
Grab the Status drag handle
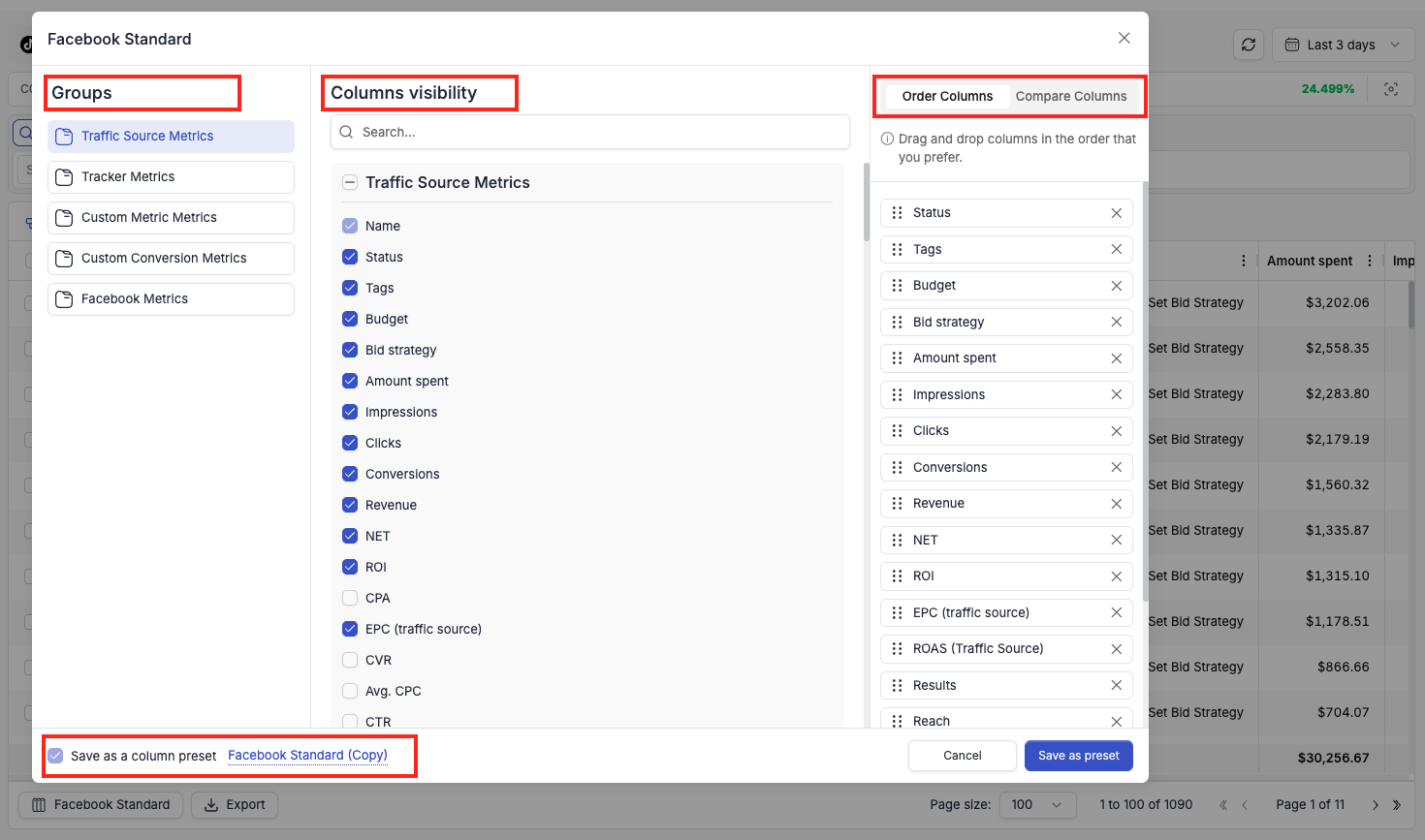pos(897,213)
